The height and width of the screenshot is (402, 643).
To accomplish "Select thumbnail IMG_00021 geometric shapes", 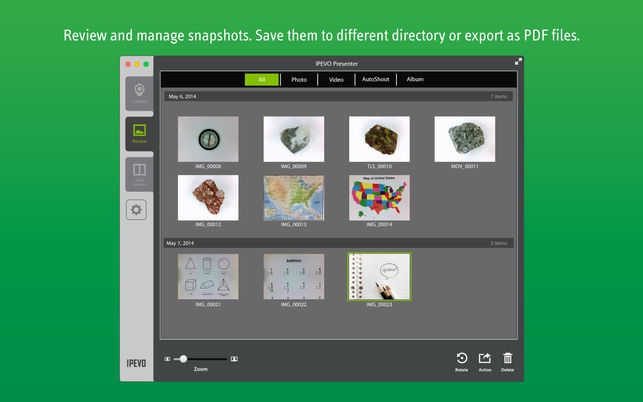I will pos(208,276).
